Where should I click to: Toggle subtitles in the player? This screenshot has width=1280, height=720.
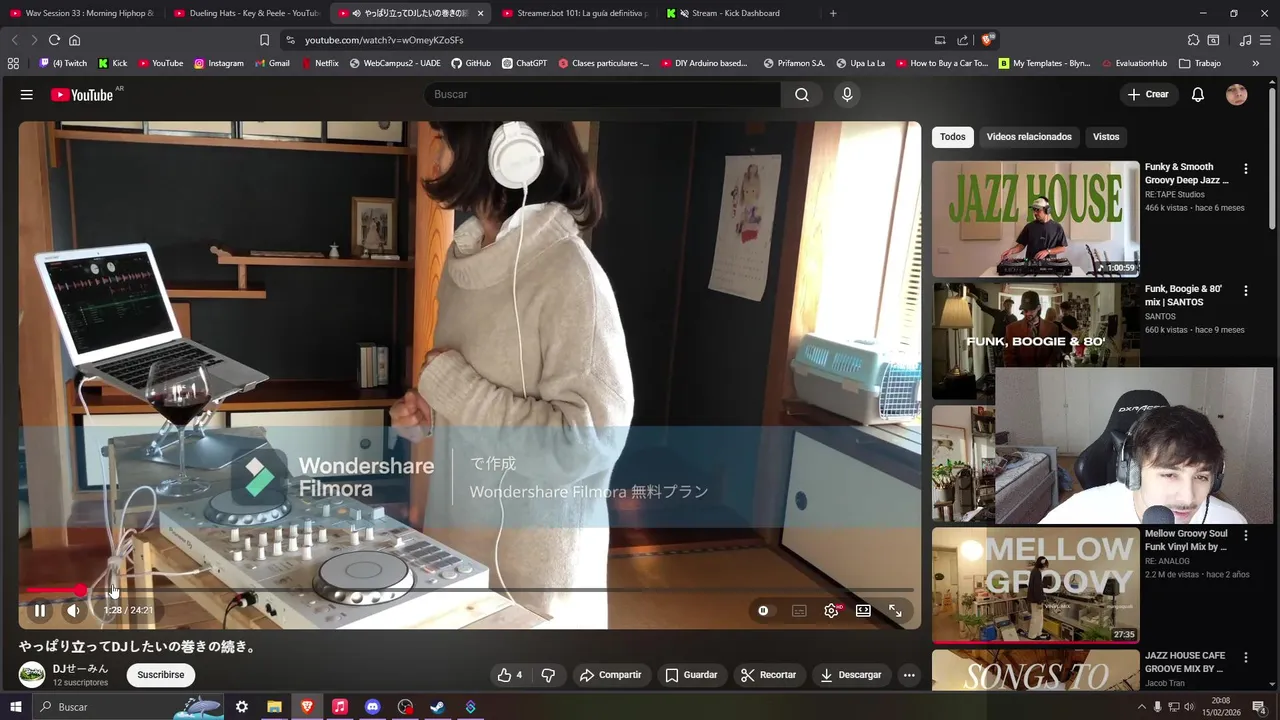799,610
